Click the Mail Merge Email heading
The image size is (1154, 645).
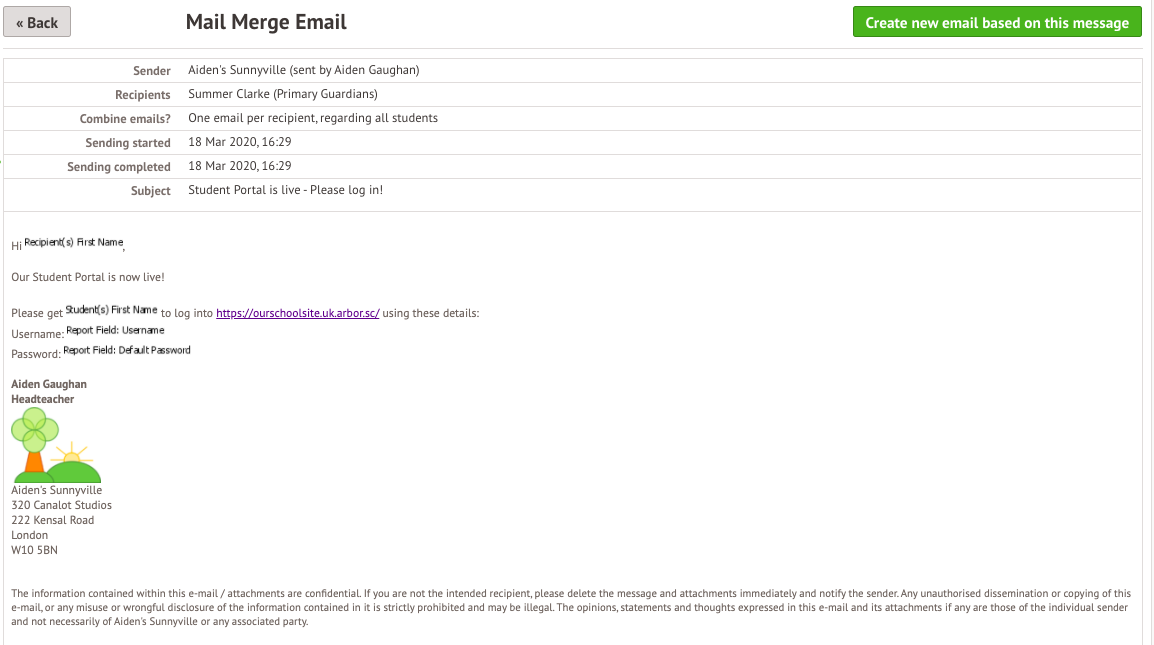point(266,22)
